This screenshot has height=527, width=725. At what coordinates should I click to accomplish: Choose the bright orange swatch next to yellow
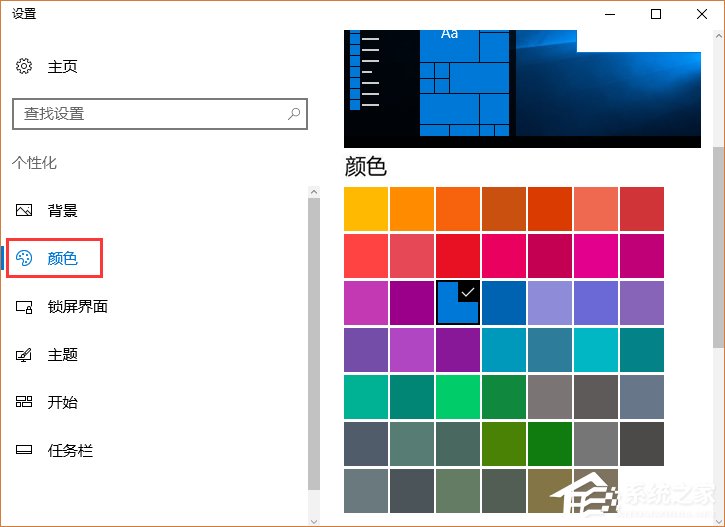tap(412, 209)
